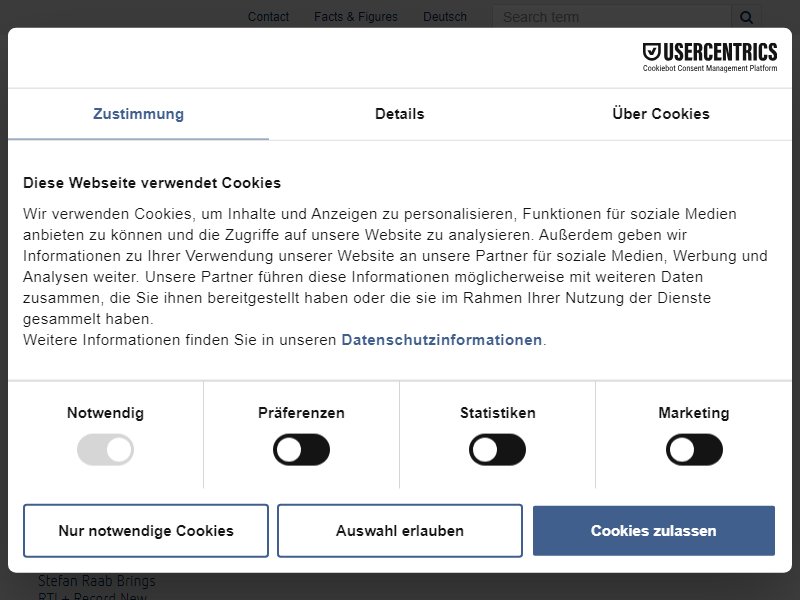
Task: Open the Contact page link
Action: 268,17
